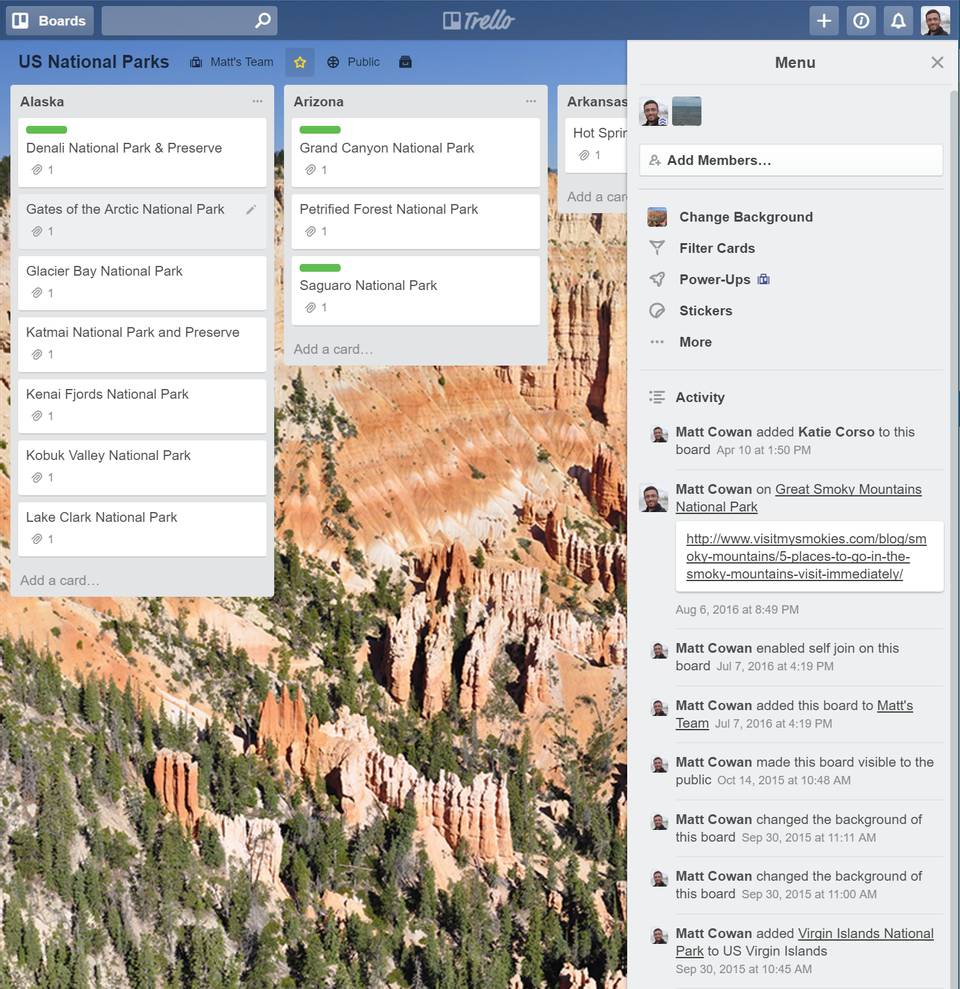The image size is (960, 989).
Task: Open Alaska list actions menu
Action: click(257, 101)
